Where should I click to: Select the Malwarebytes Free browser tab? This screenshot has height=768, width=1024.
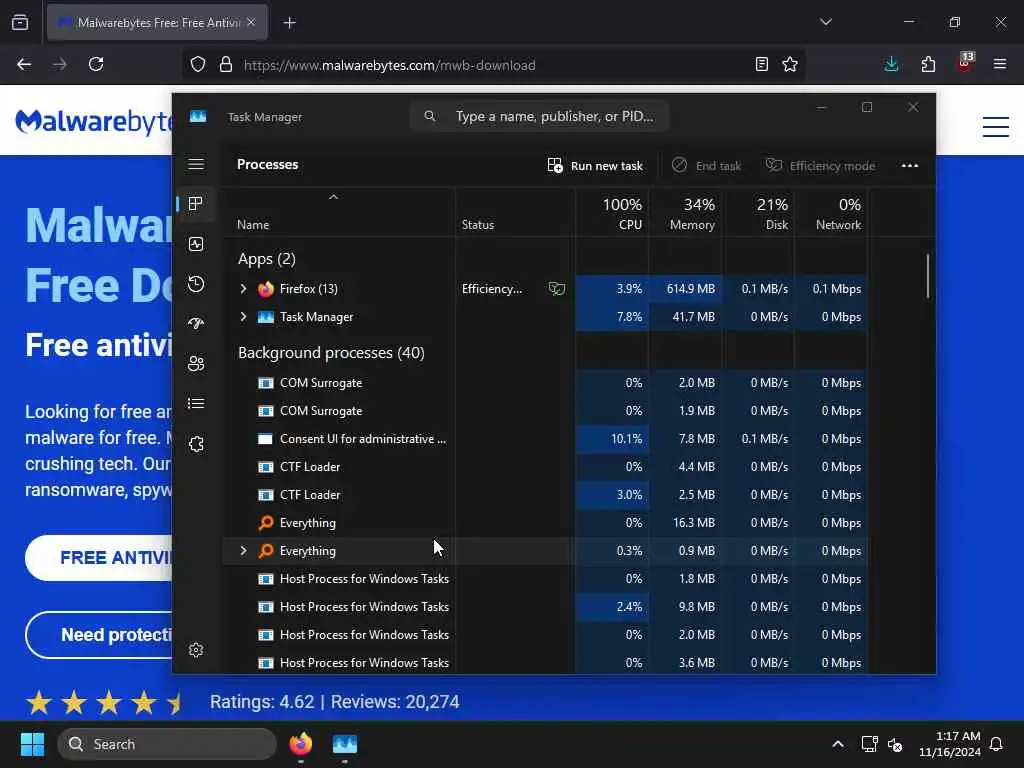(157, 23)
